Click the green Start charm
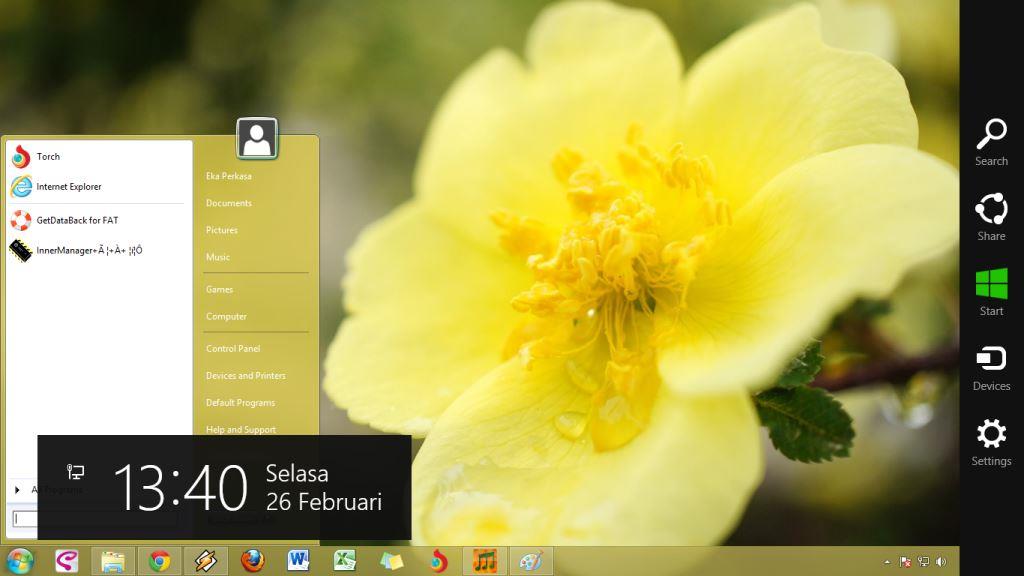 pos(991,293)
